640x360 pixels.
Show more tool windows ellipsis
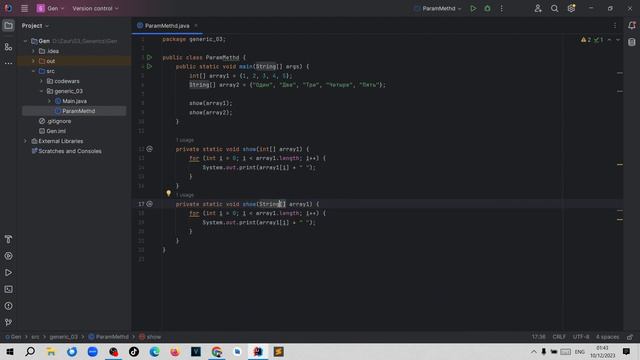[8, 63]
